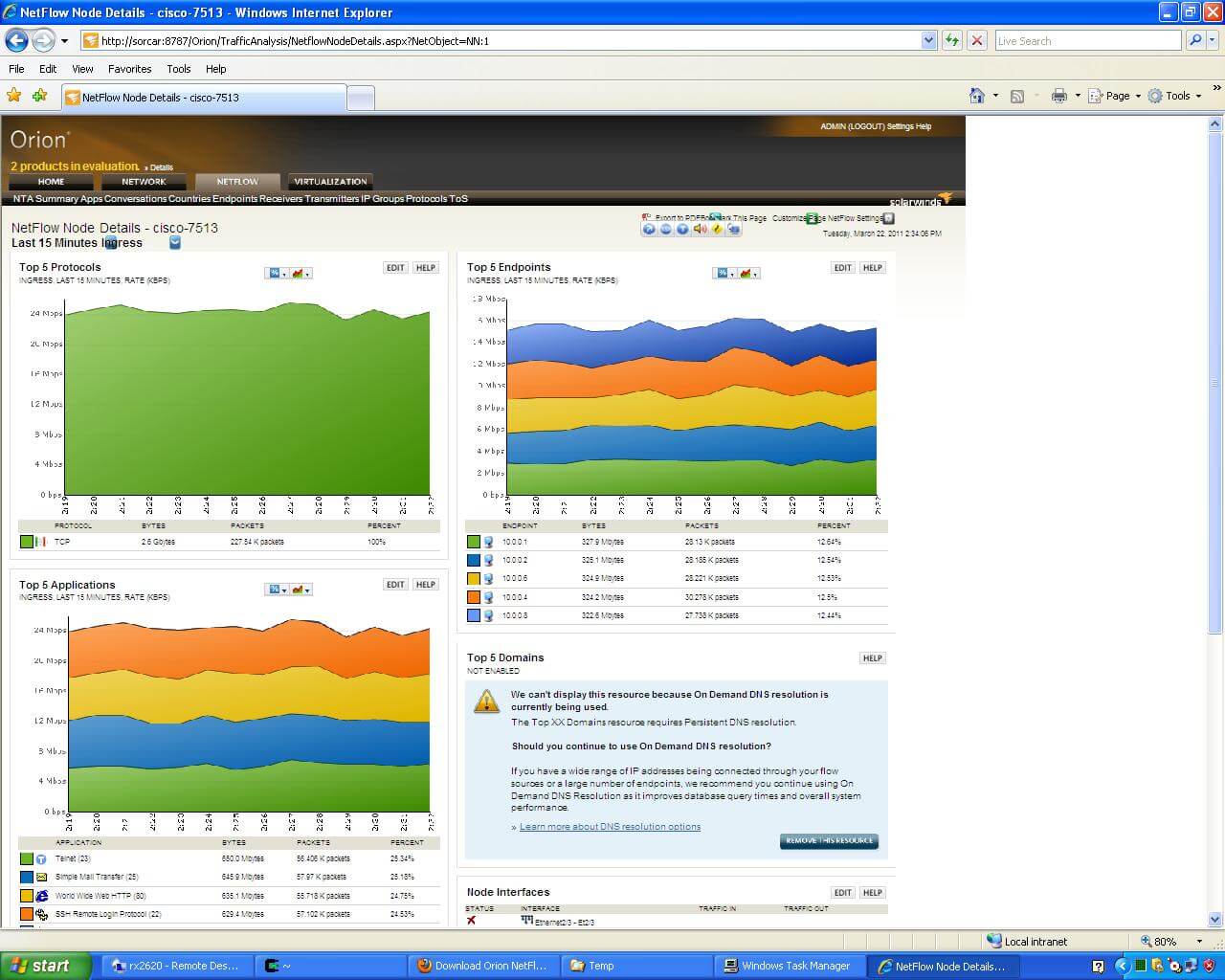Open Favorites Center star icon
The image size is (1225, 980).
14,96
